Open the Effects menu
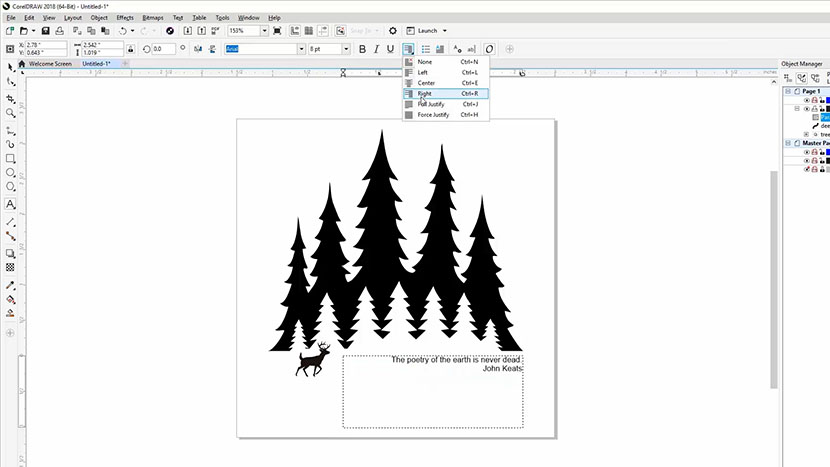 [125, 18]
